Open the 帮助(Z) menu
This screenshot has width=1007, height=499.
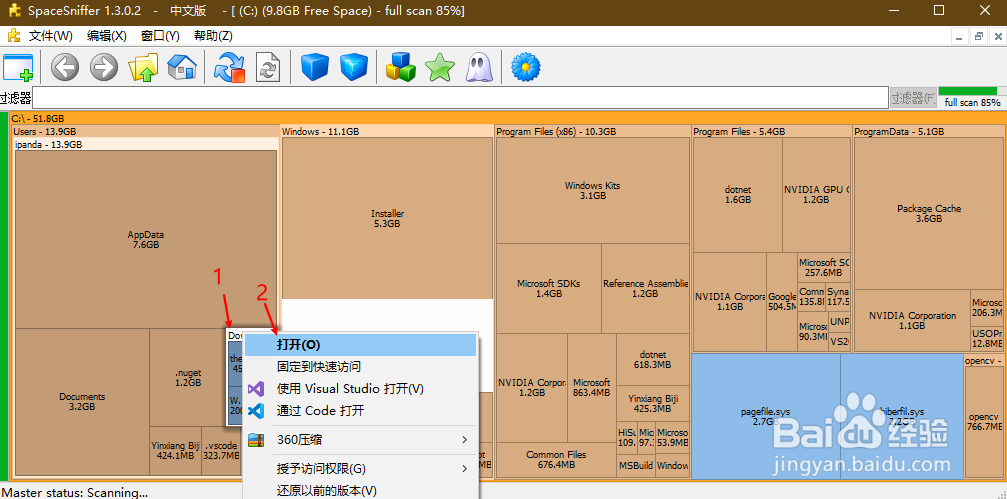tap(213, 36)
